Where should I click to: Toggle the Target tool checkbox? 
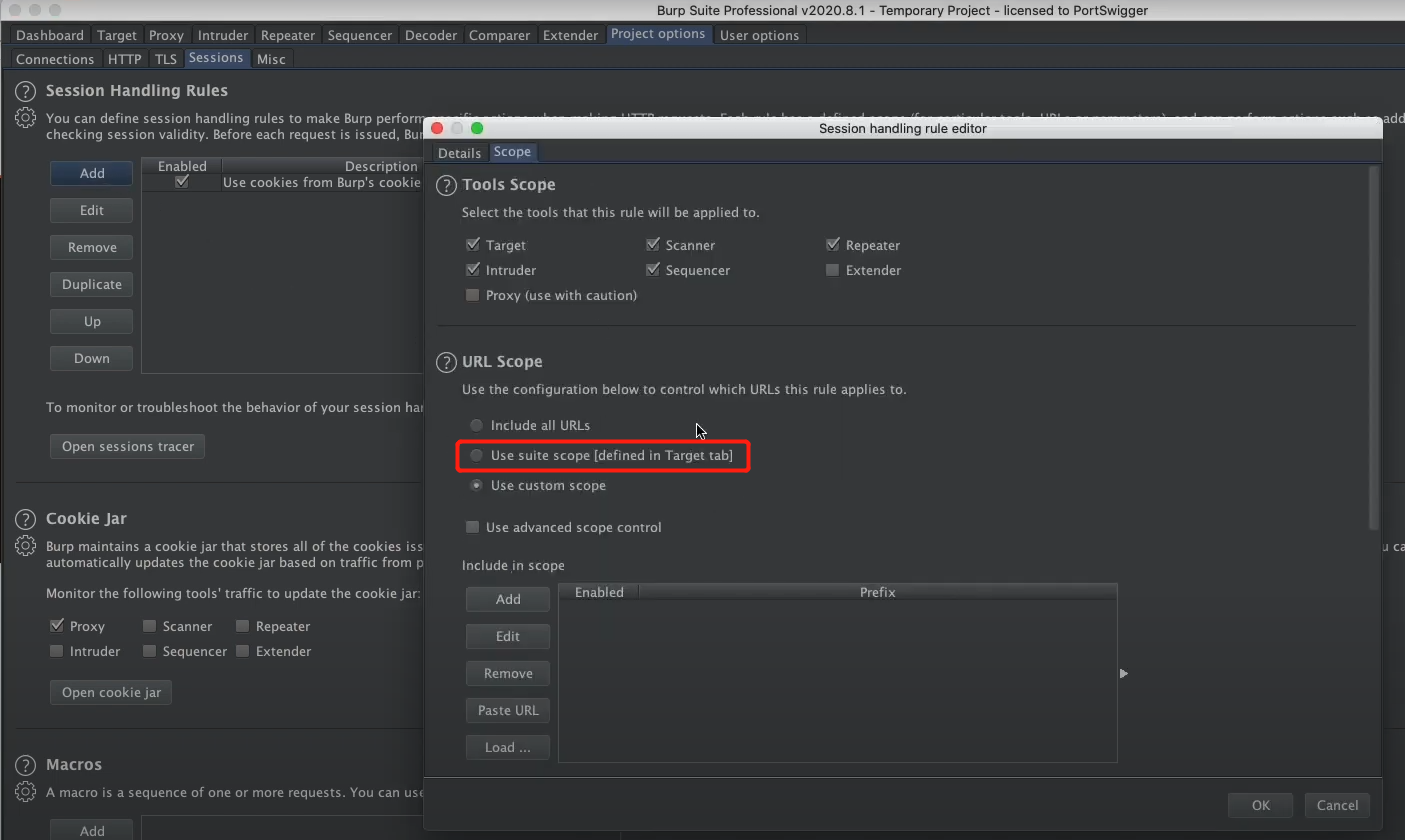coord(473,245)
